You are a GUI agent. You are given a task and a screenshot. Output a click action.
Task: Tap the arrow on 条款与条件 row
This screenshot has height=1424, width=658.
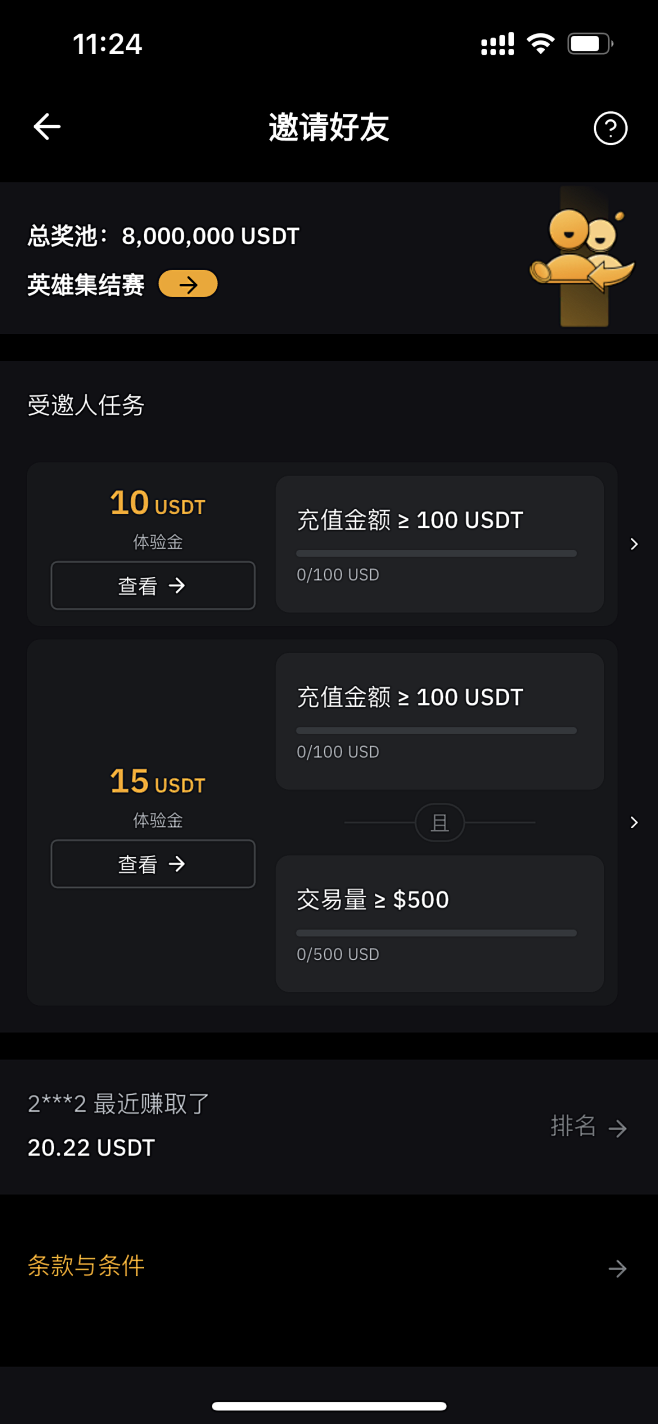click(x=618, y=1268)
